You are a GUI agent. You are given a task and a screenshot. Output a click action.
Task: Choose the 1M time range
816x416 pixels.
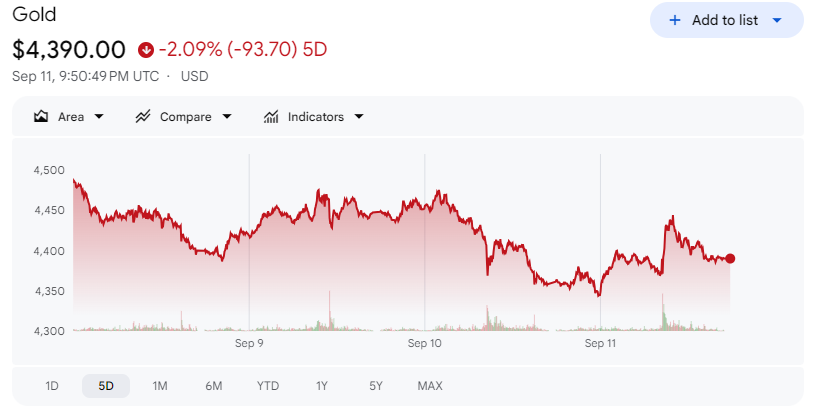160,386
